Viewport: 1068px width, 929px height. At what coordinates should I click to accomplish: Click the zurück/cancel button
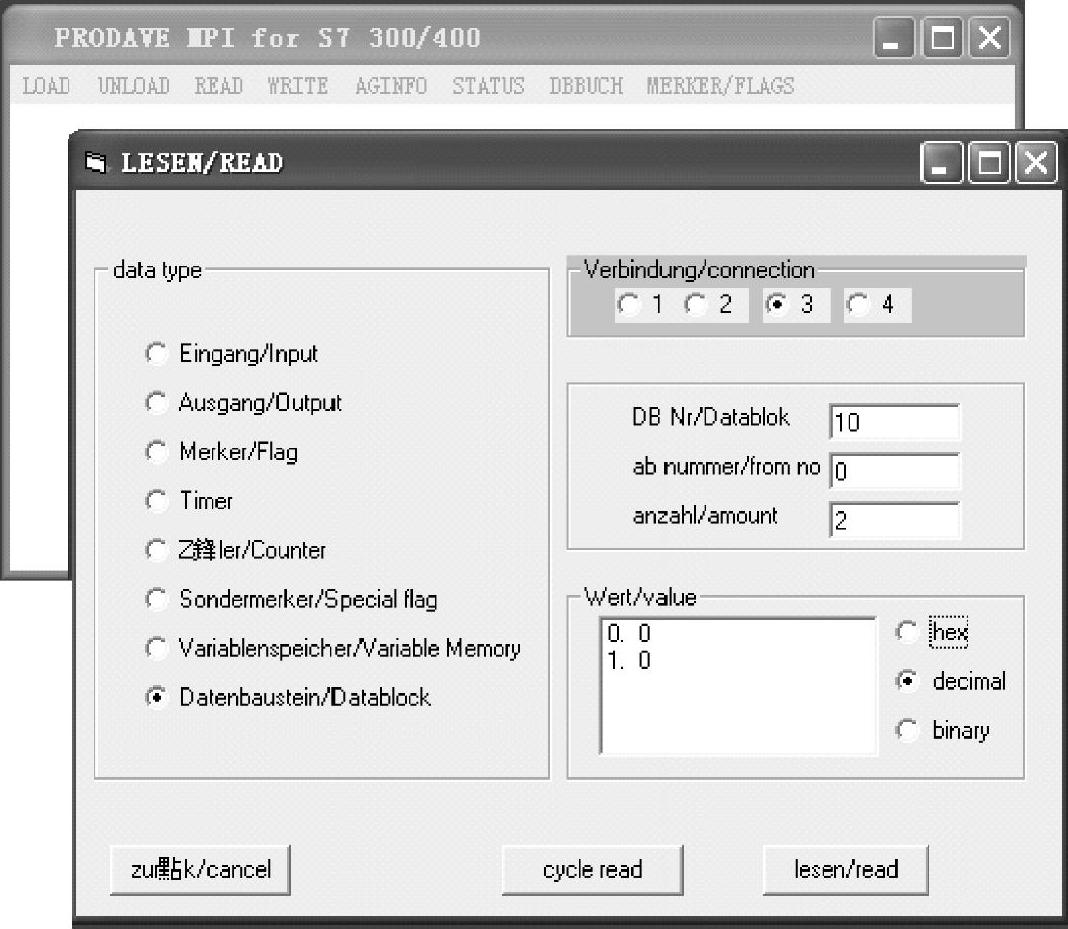[x=200, y=870]
